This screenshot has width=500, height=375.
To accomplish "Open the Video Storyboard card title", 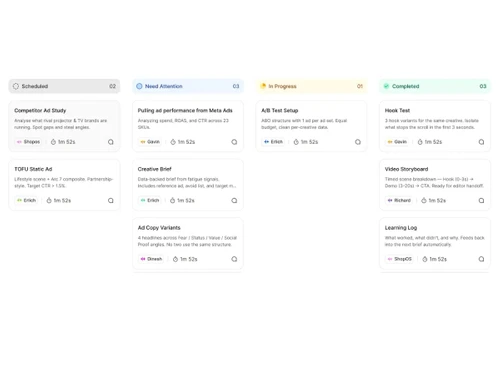I will coord(406,169).
